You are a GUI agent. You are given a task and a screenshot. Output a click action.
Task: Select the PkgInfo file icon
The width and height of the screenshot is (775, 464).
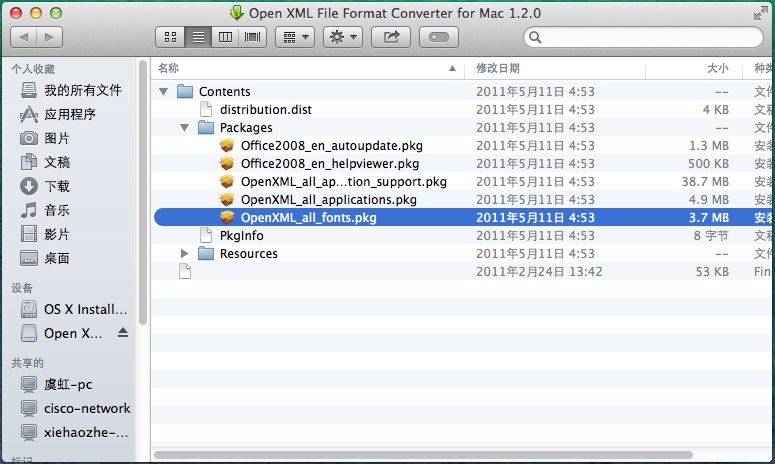(x=206, y=236)
